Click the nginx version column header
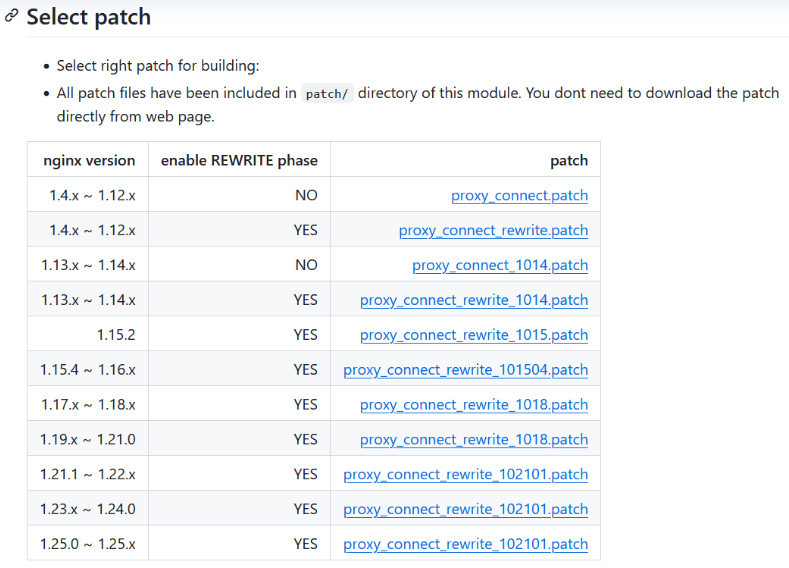 (89, 160)
